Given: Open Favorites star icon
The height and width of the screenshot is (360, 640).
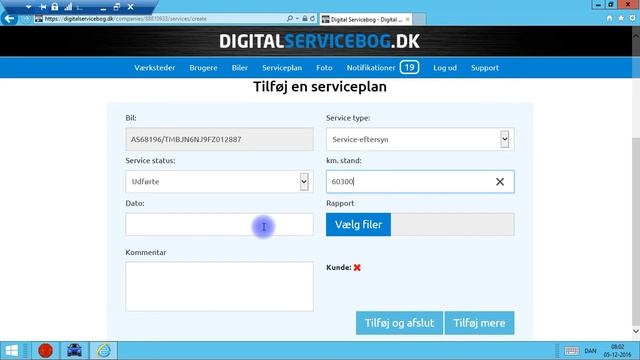Looking at the screenshot, I should tap(621, 18).
